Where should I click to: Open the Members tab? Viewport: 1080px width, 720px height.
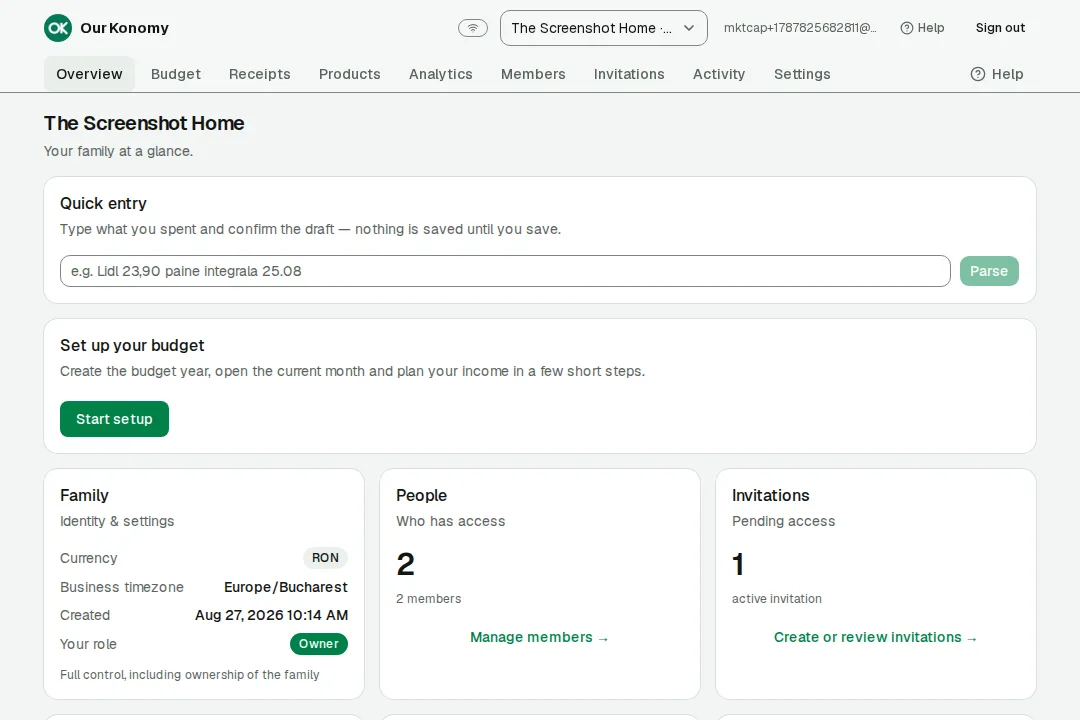pyautogui.click(x=533, y=74)
